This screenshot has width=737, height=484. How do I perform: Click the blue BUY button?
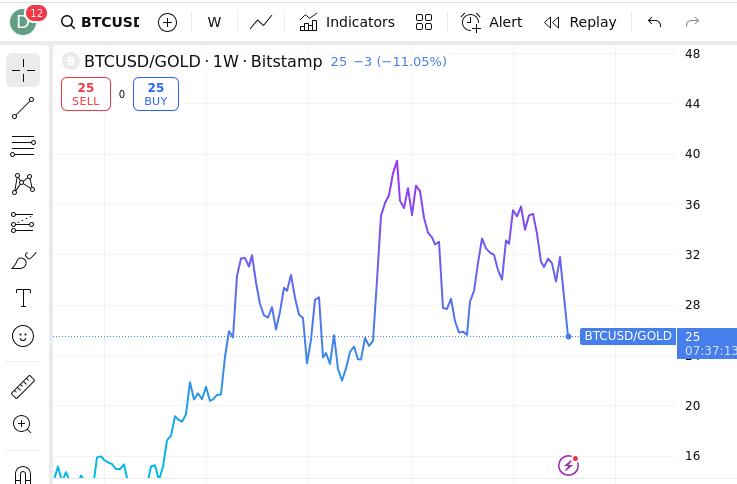click(x=156, y=94)
